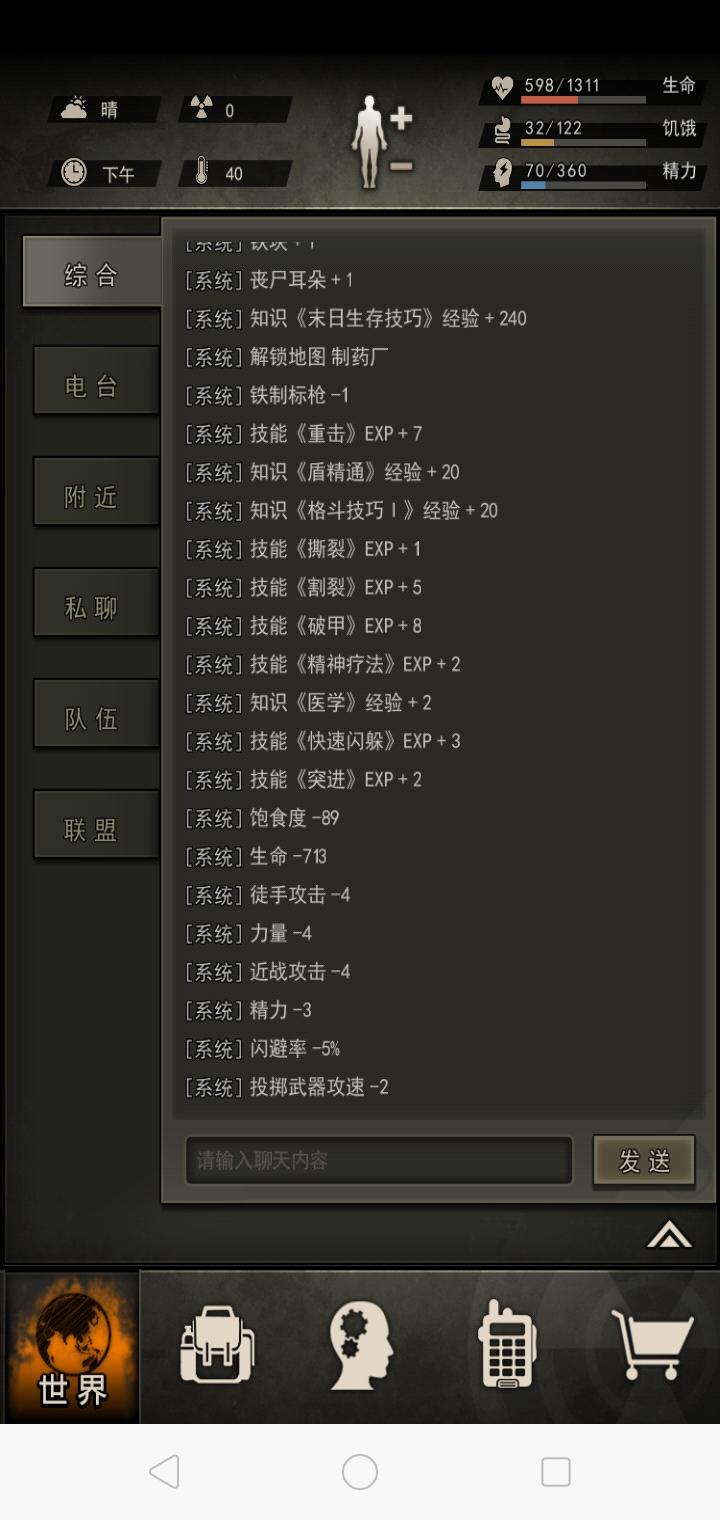The width and height of the screenshot is (720, 1520).
Task: Open the shopping cart store icon
Action: [652, 1346]
